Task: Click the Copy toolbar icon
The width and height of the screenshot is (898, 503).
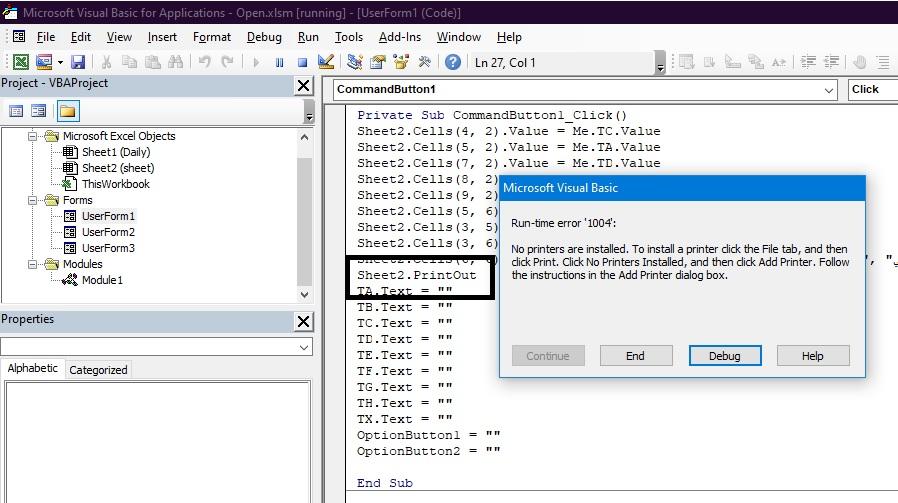Action: (x=129, y=62)
